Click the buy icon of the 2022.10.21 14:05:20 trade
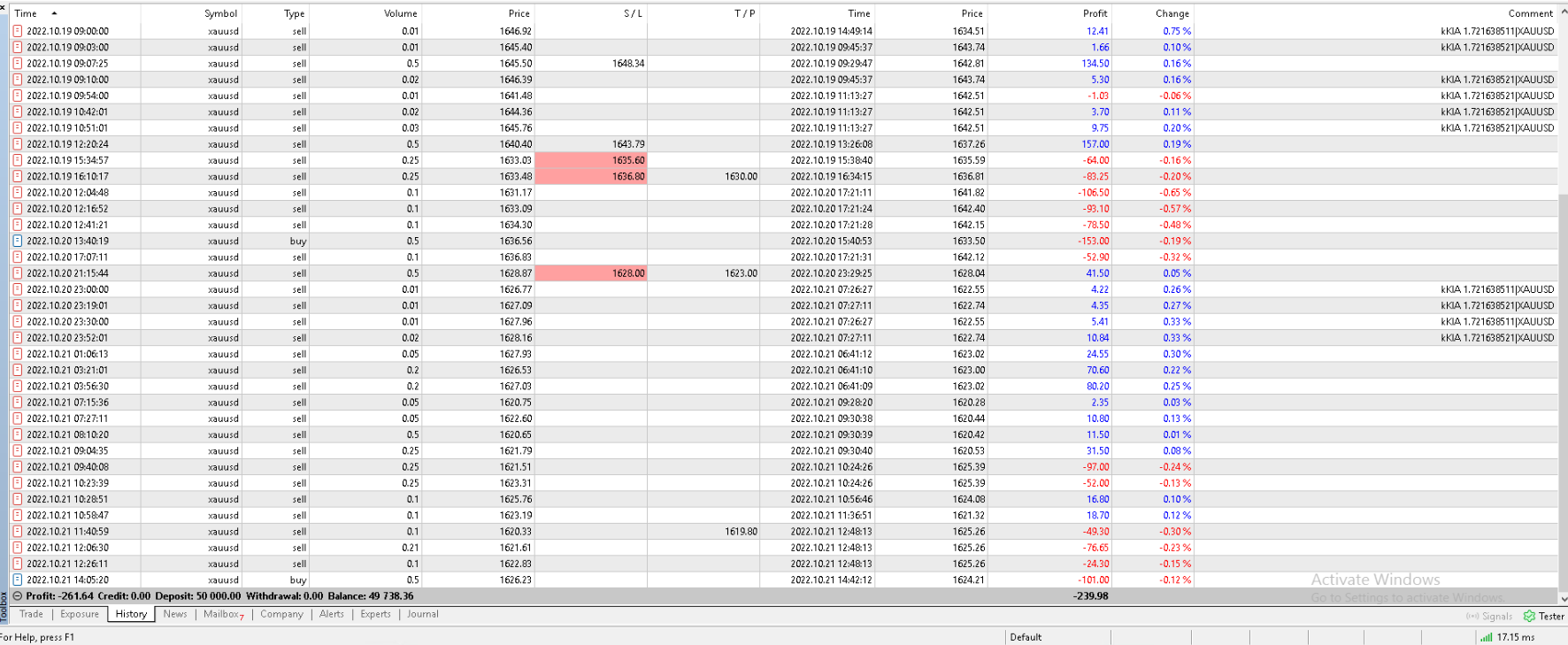The width and height of the screenshot is (1568, 645). (17, 580)
